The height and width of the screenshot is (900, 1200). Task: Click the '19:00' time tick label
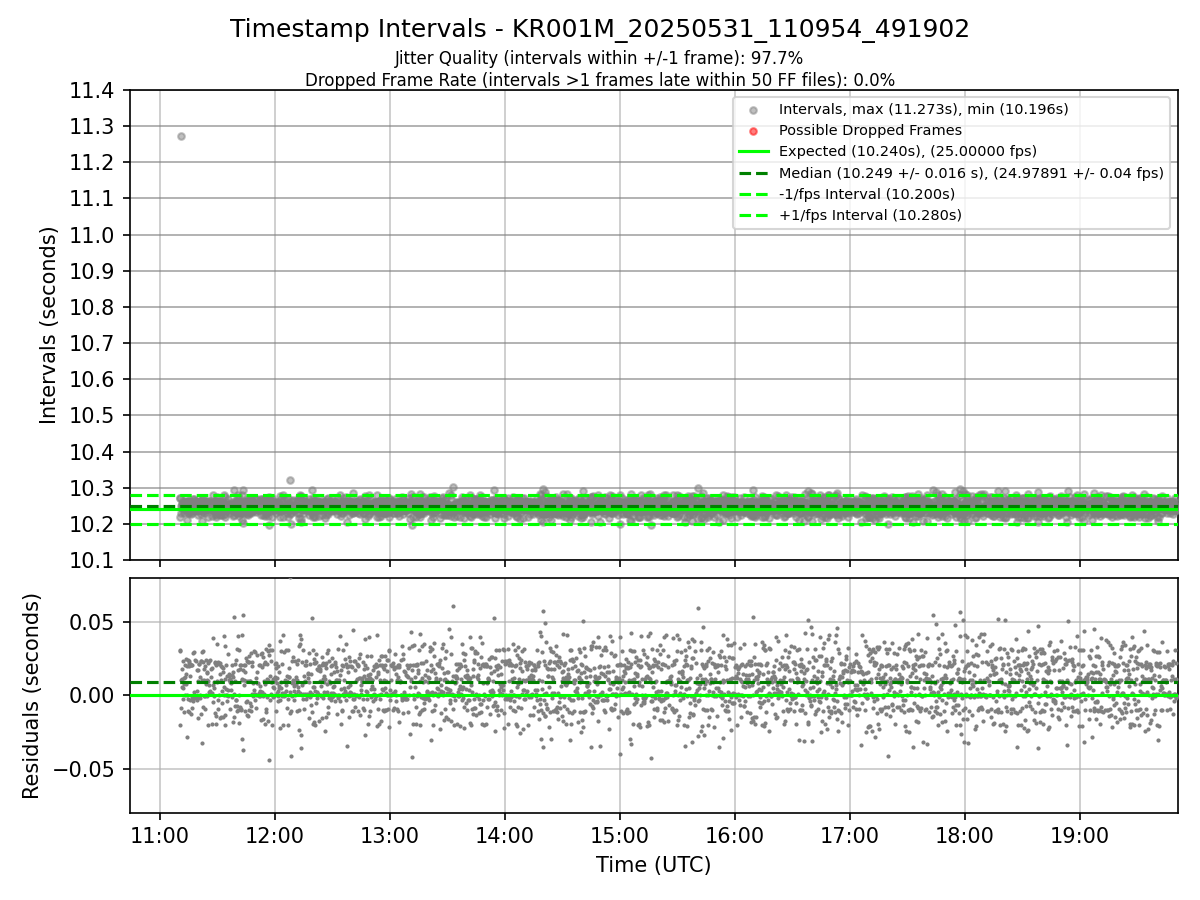pyautogui.click(x=1080, y=835)
